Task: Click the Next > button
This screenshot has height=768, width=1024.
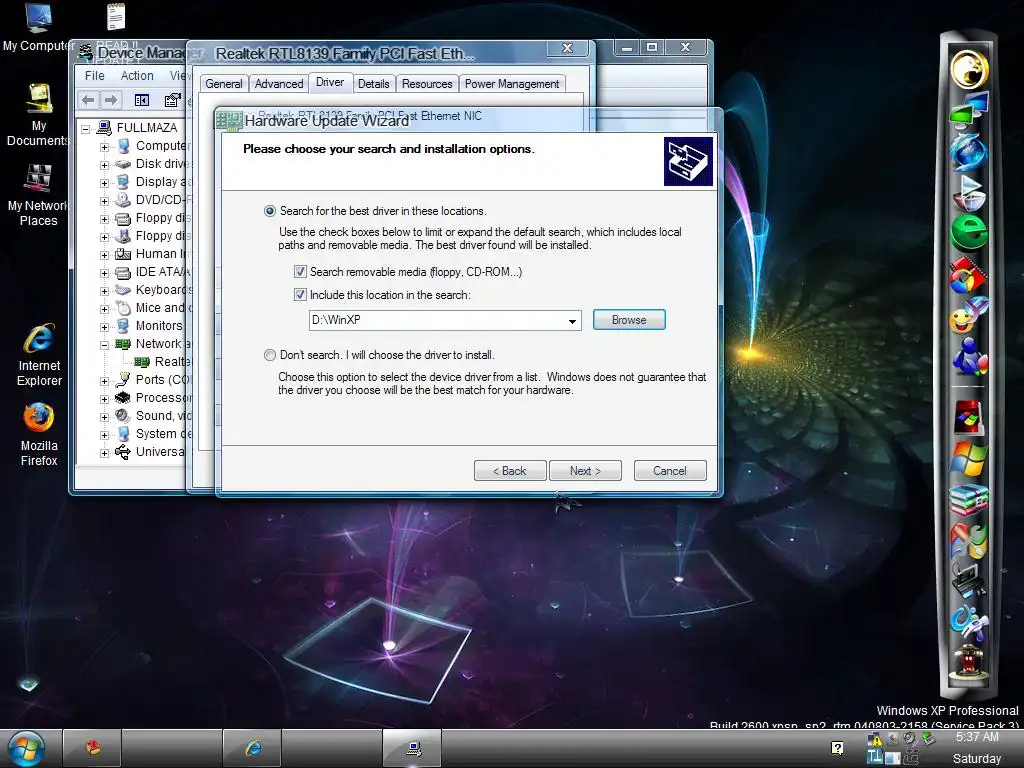Action: (x=585, y=471)
